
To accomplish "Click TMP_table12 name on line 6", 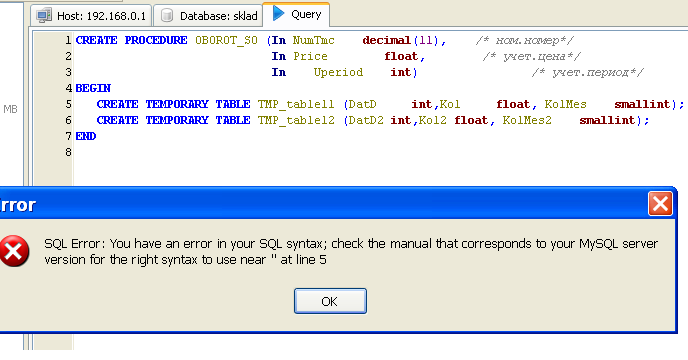I will coord(296,120).
